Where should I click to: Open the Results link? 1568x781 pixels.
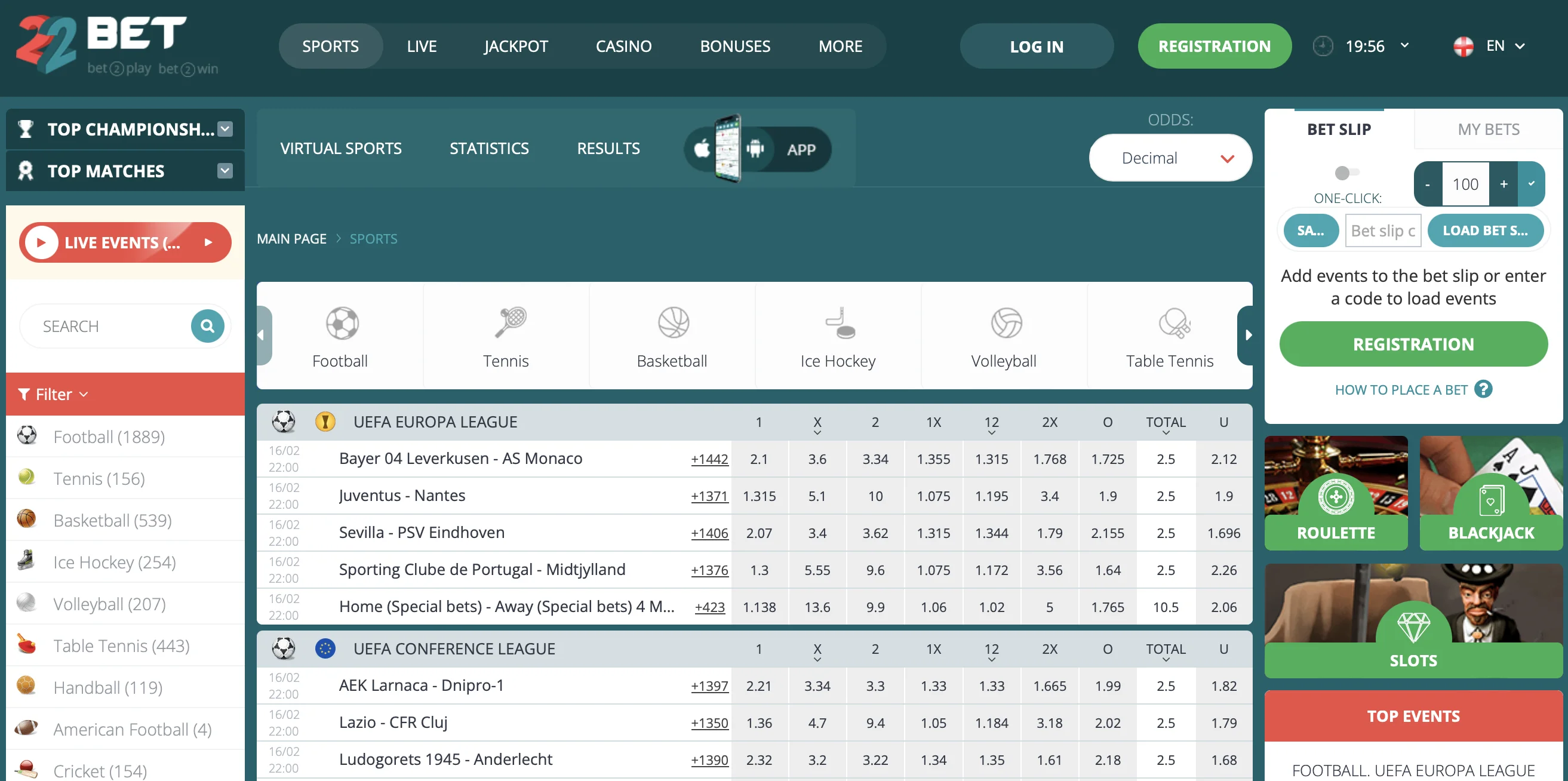click(x=608, y=149)
